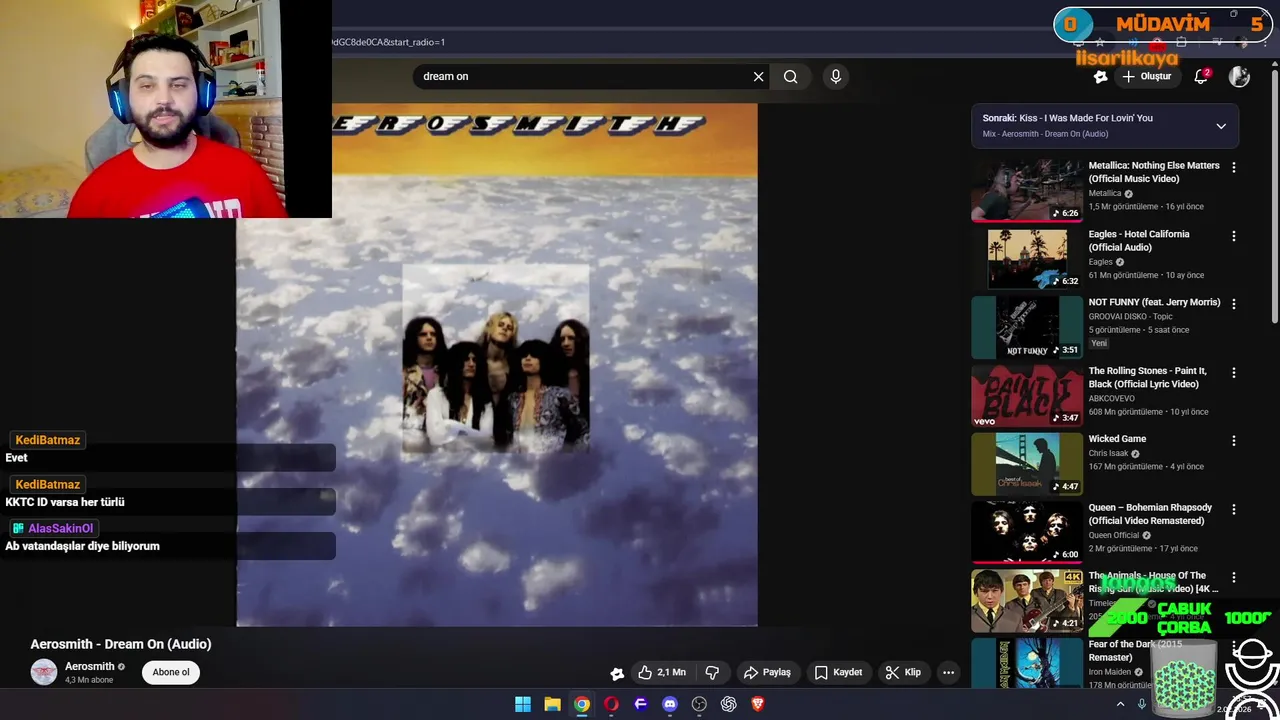Open File Explorer from the taskbar

coord(552,704)
